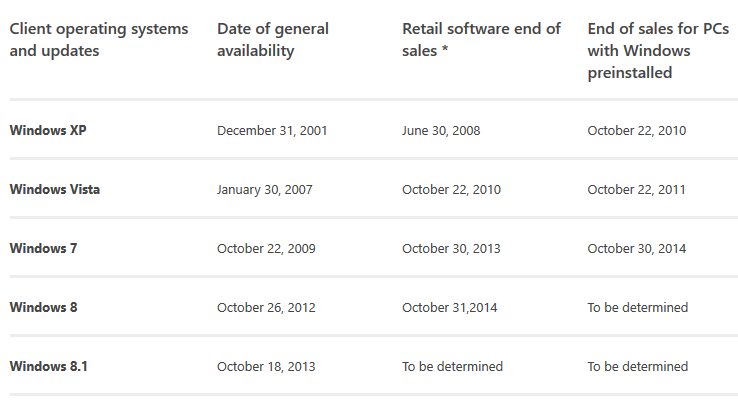Click October 18, 2013 availability date

[x=266, y=366]
